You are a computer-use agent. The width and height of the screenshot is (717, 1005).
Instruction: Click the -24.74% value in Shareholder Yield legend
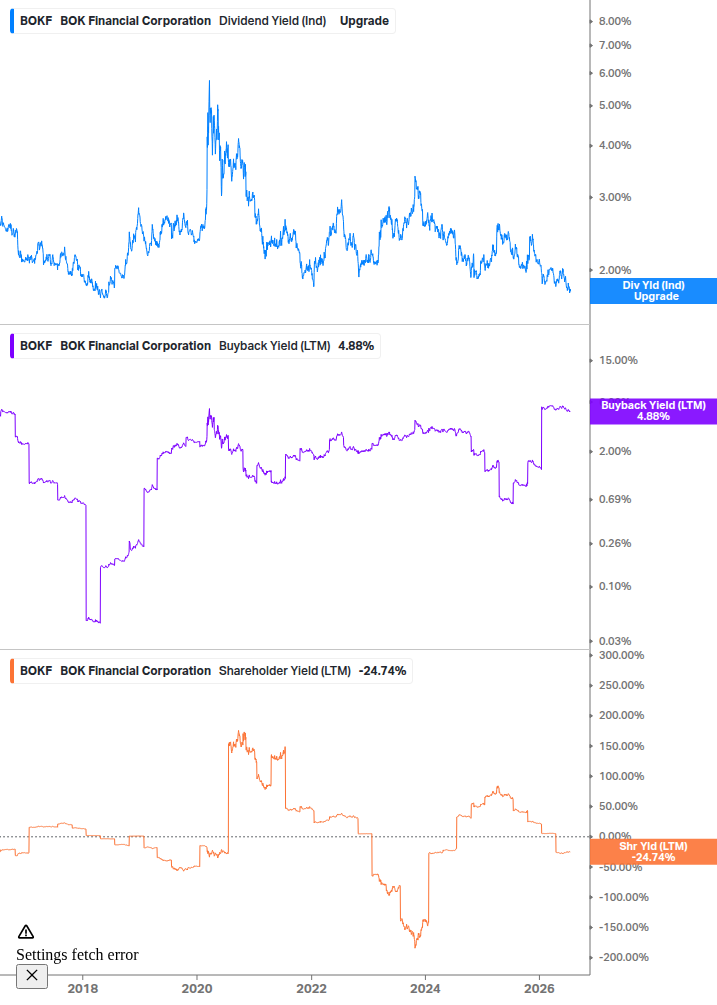point(383,670)
